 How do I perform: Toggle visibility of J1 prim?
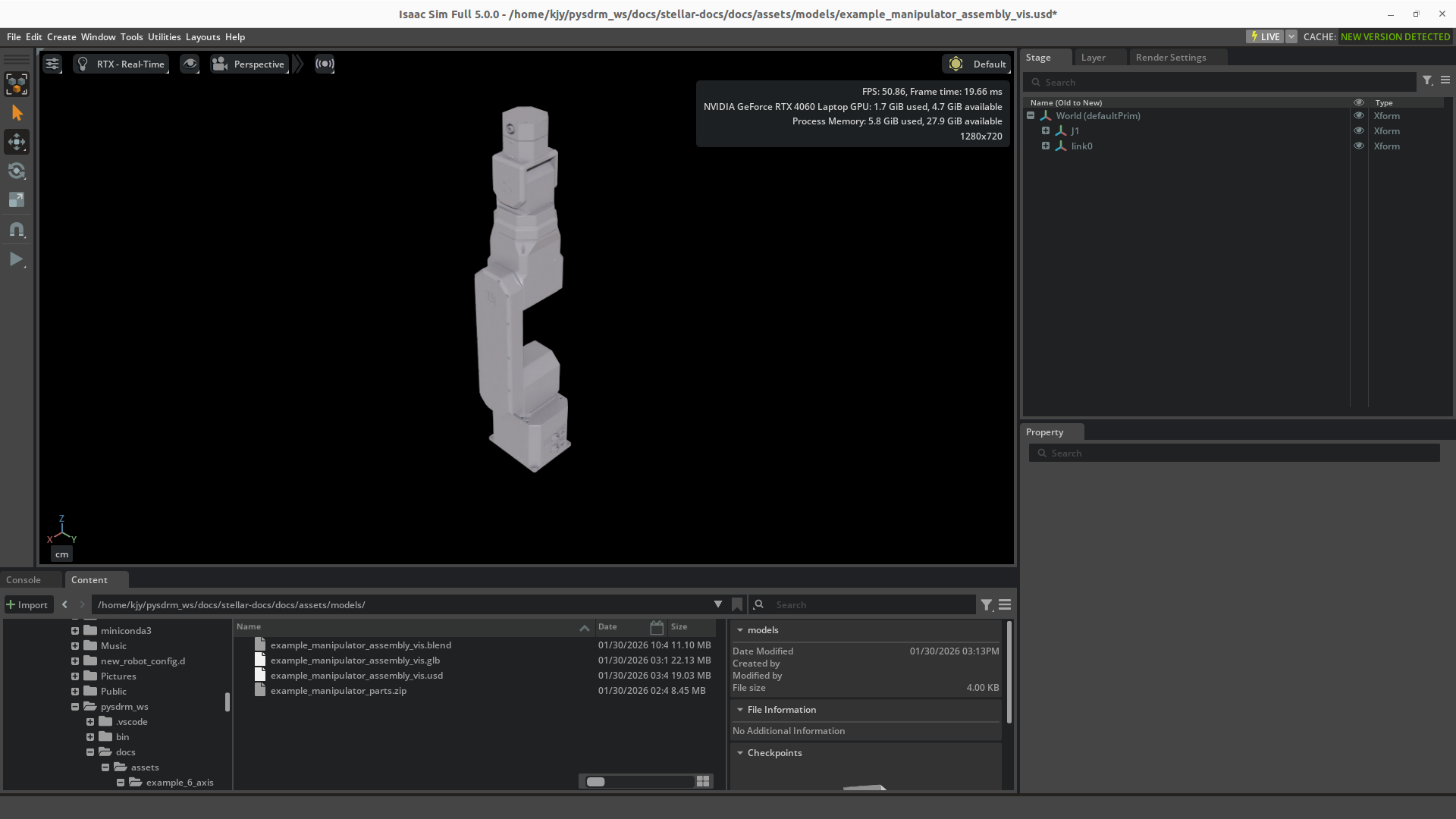tap(1359, 131)
